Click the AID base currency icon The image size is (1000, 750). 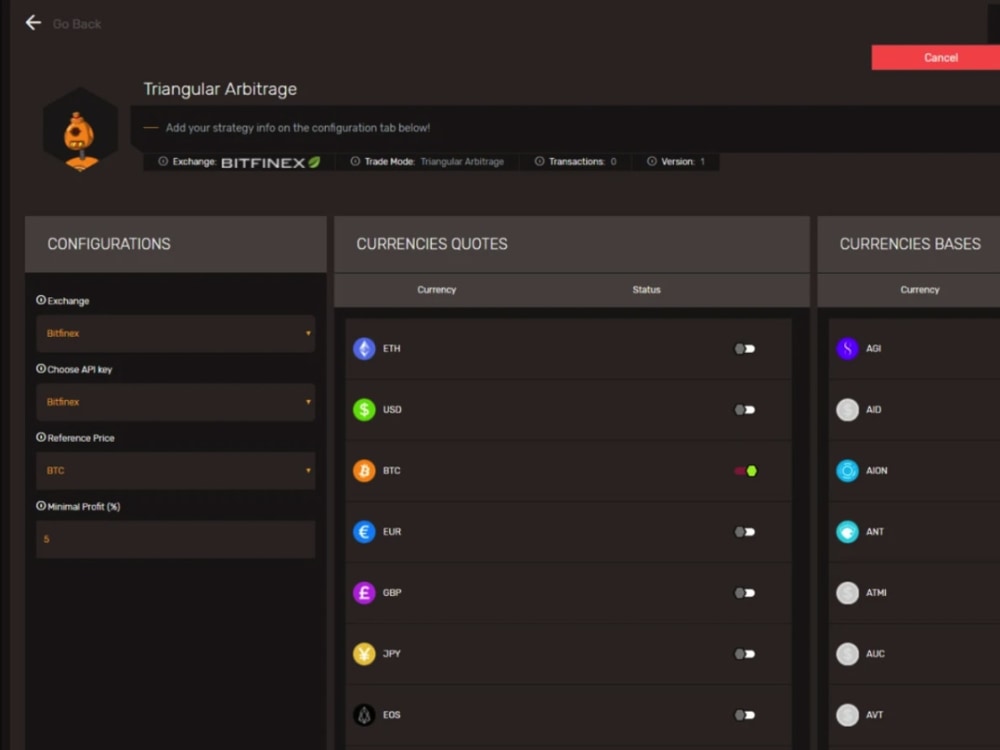pos(848,409)
